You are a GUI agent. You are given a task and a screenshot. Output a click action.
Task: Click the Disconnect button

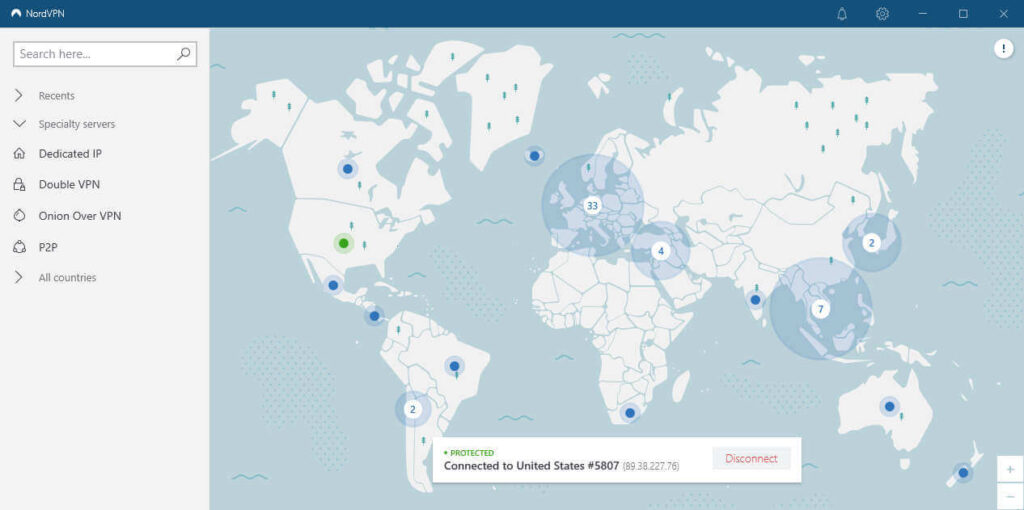[x=751, y=458]
